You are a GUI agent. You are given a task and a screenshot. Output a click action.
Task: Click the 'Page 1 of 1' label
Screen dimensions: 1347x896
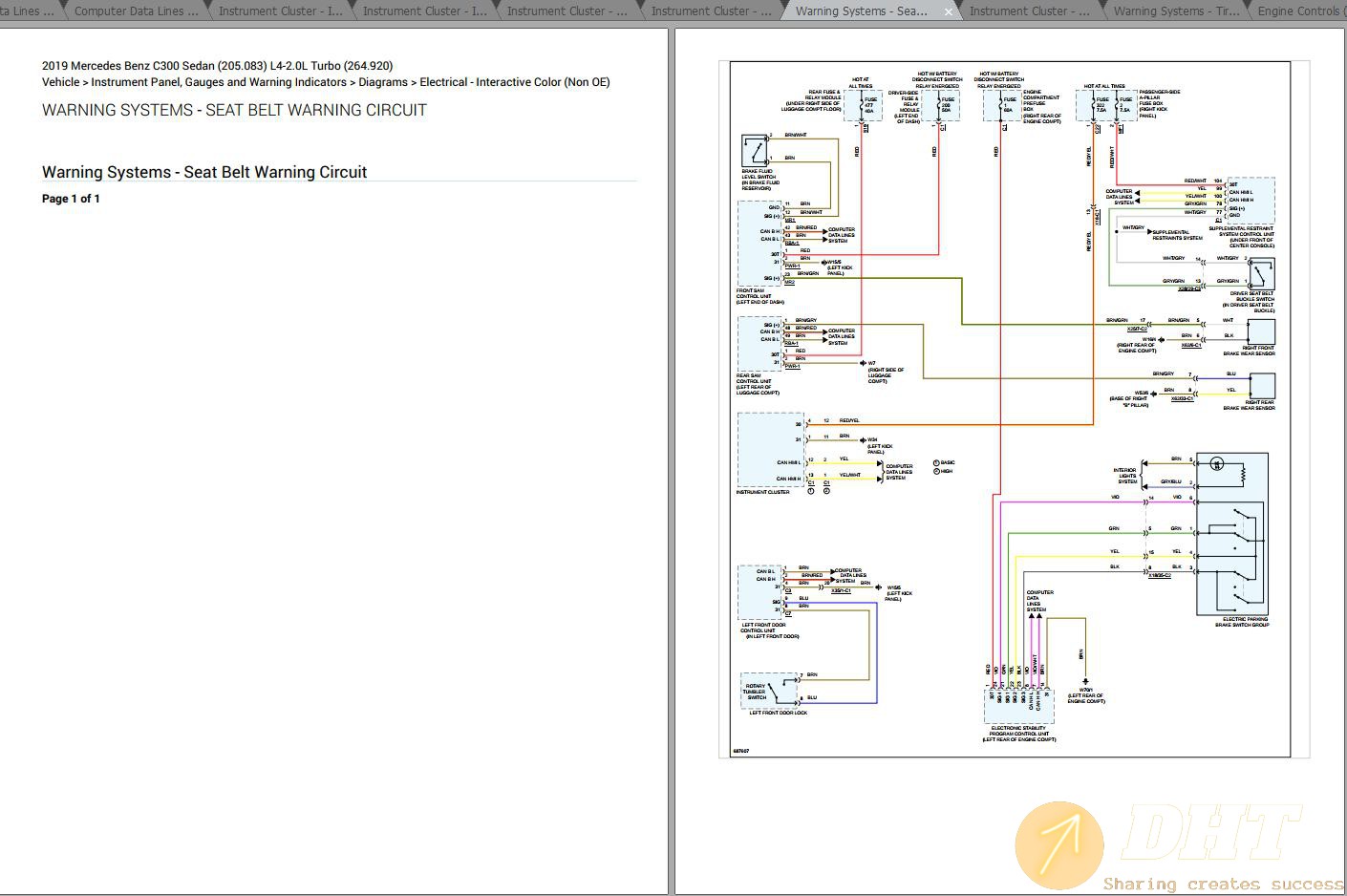71,199
